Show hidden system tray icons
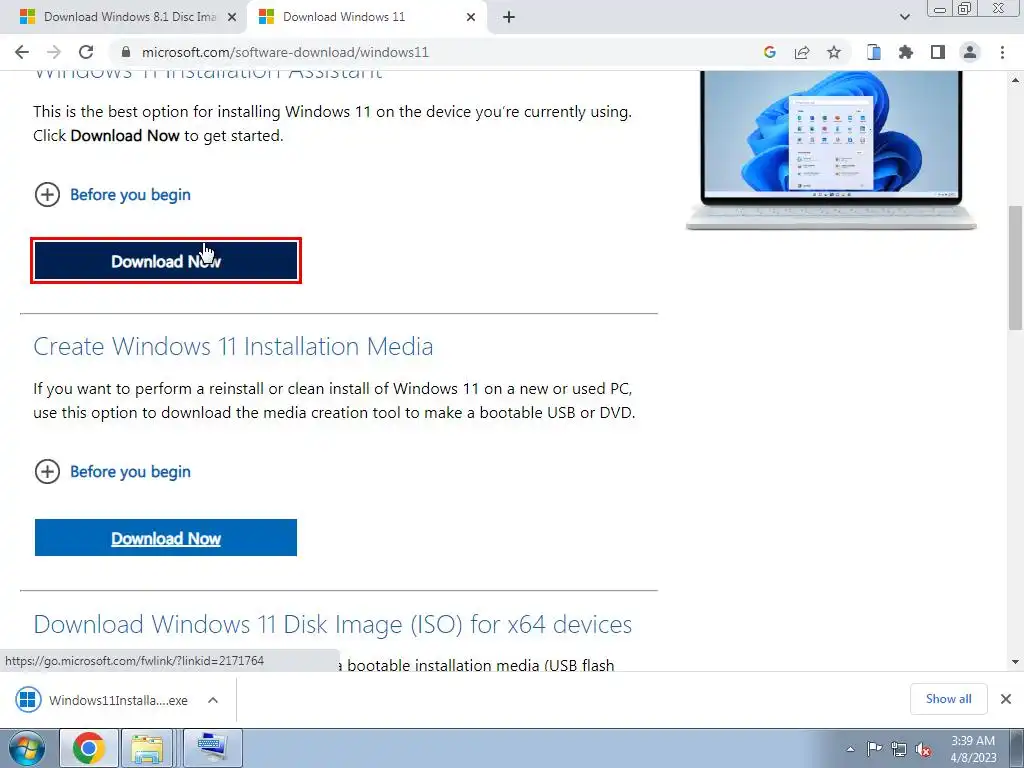 pos(850,749)
